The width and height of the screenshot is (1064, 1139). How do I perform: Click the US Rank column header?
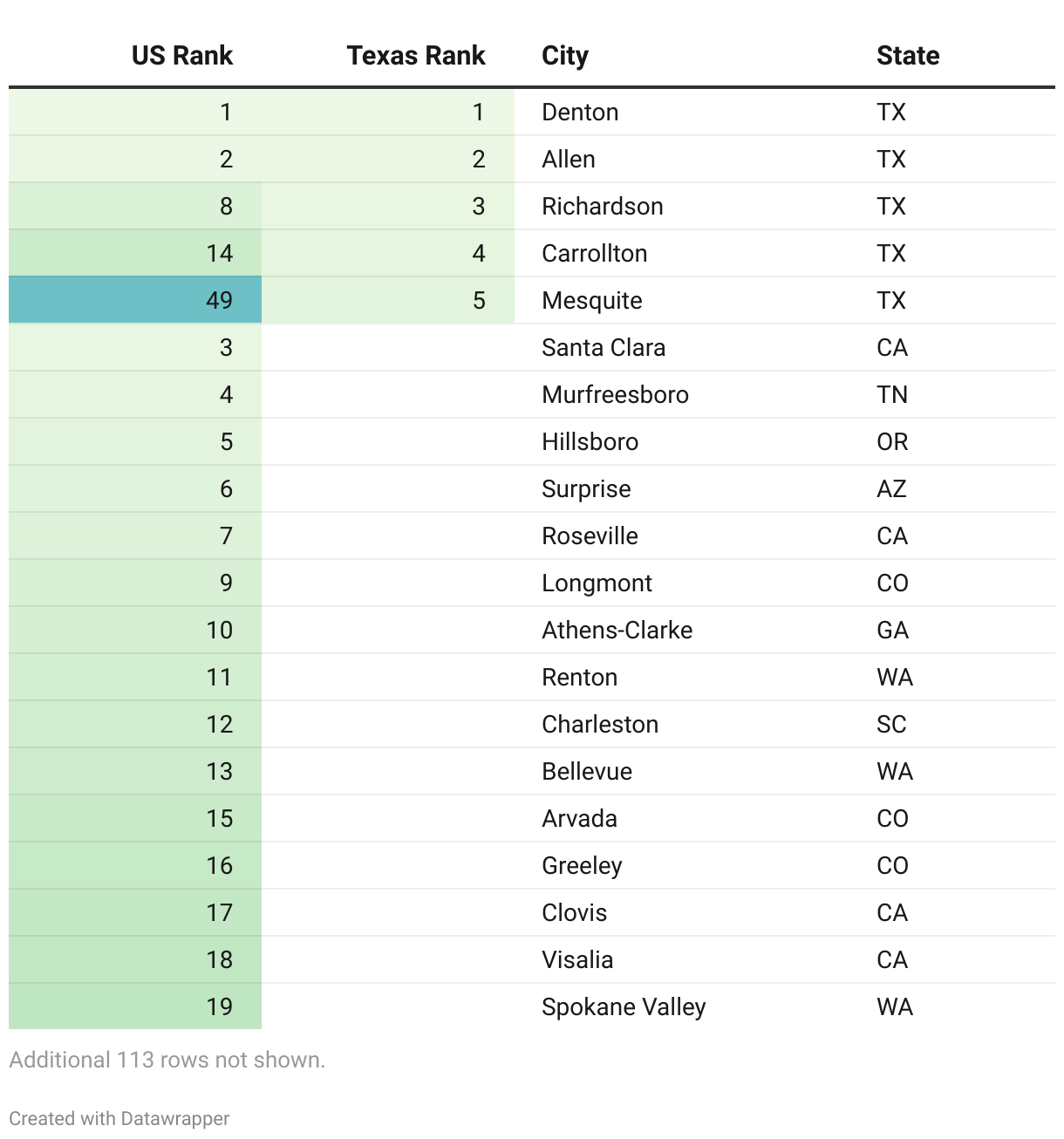181,56
